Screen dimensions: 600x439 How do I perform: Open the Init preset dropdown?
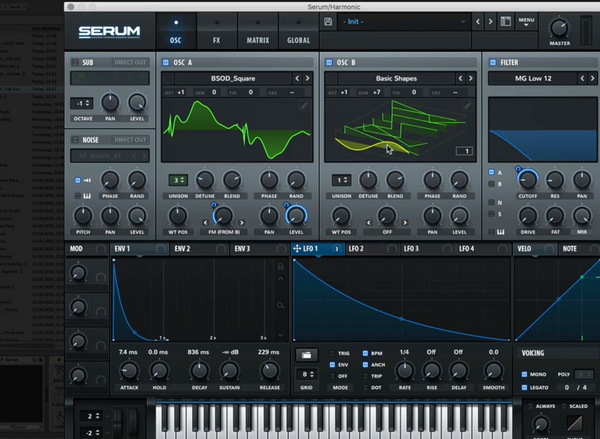point(404,22)
